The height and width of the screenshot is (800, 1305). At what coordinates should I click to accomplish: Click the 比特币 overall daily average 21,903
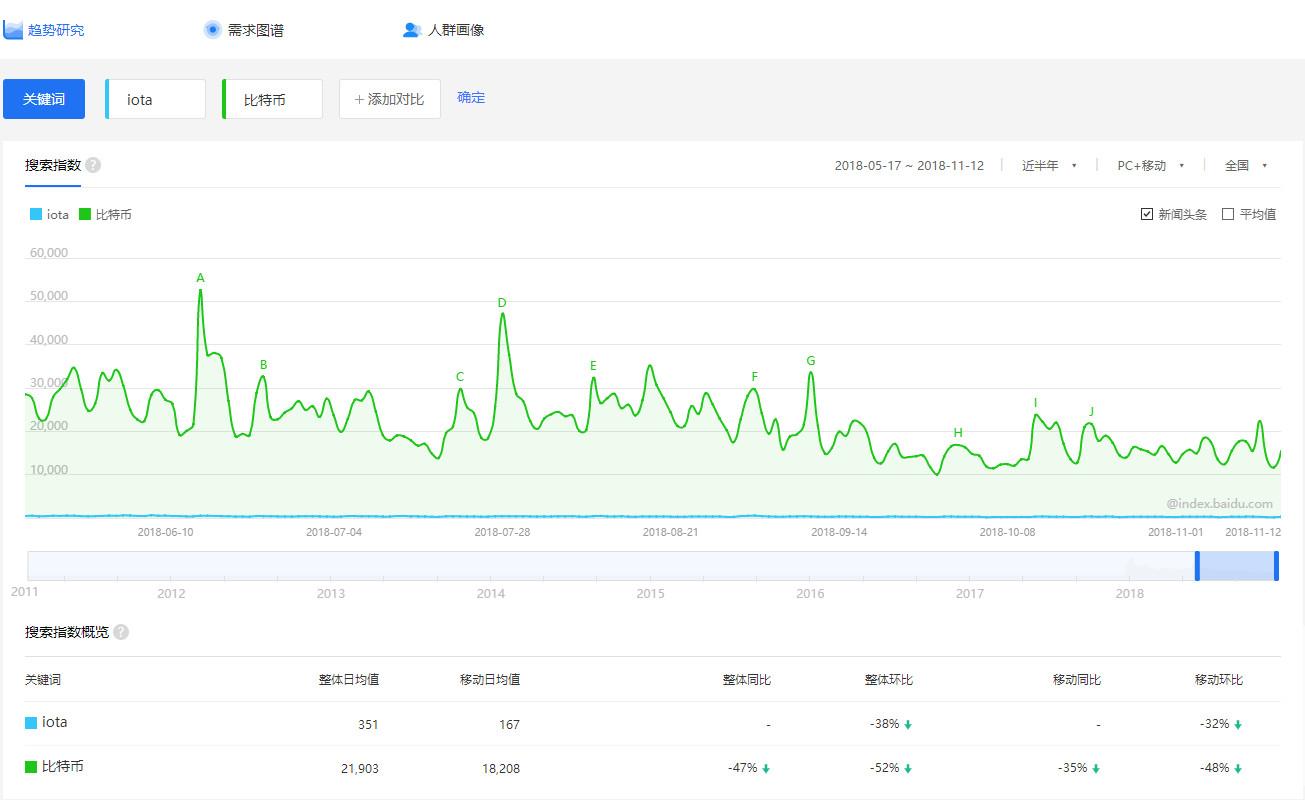coord(358,768)
